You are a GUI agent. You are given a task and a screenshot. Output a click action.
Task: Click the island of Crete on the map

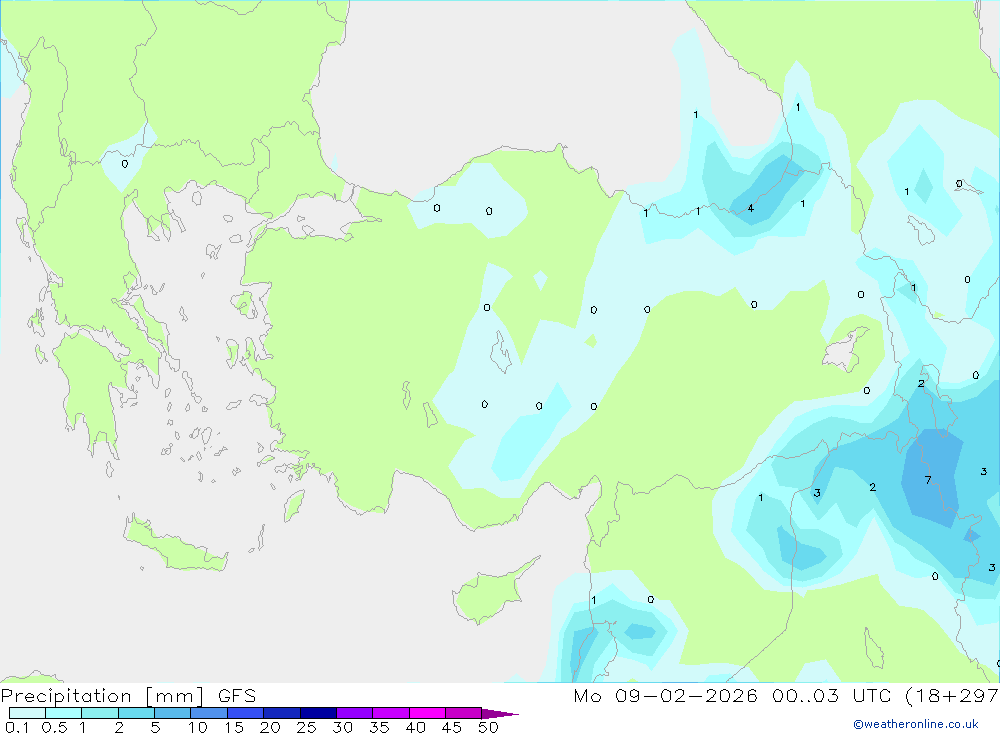point(173,545)
